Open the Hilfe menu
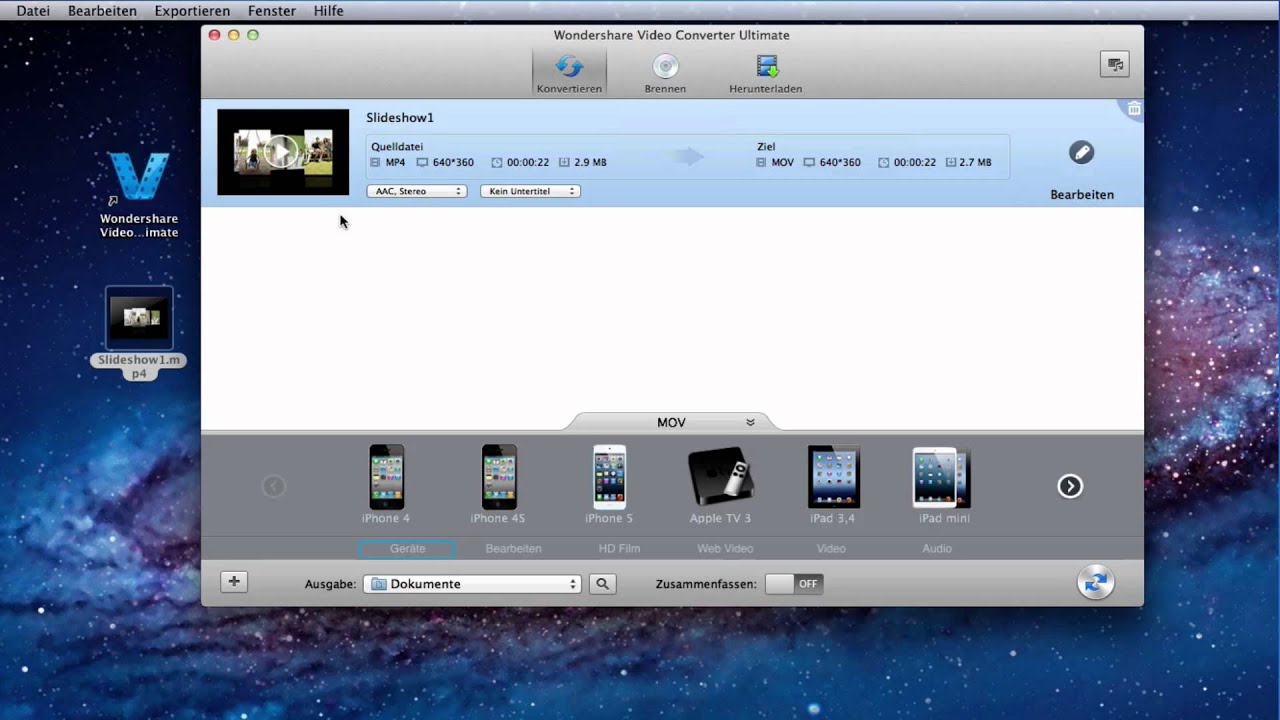1280x720 pixels. 328,11
